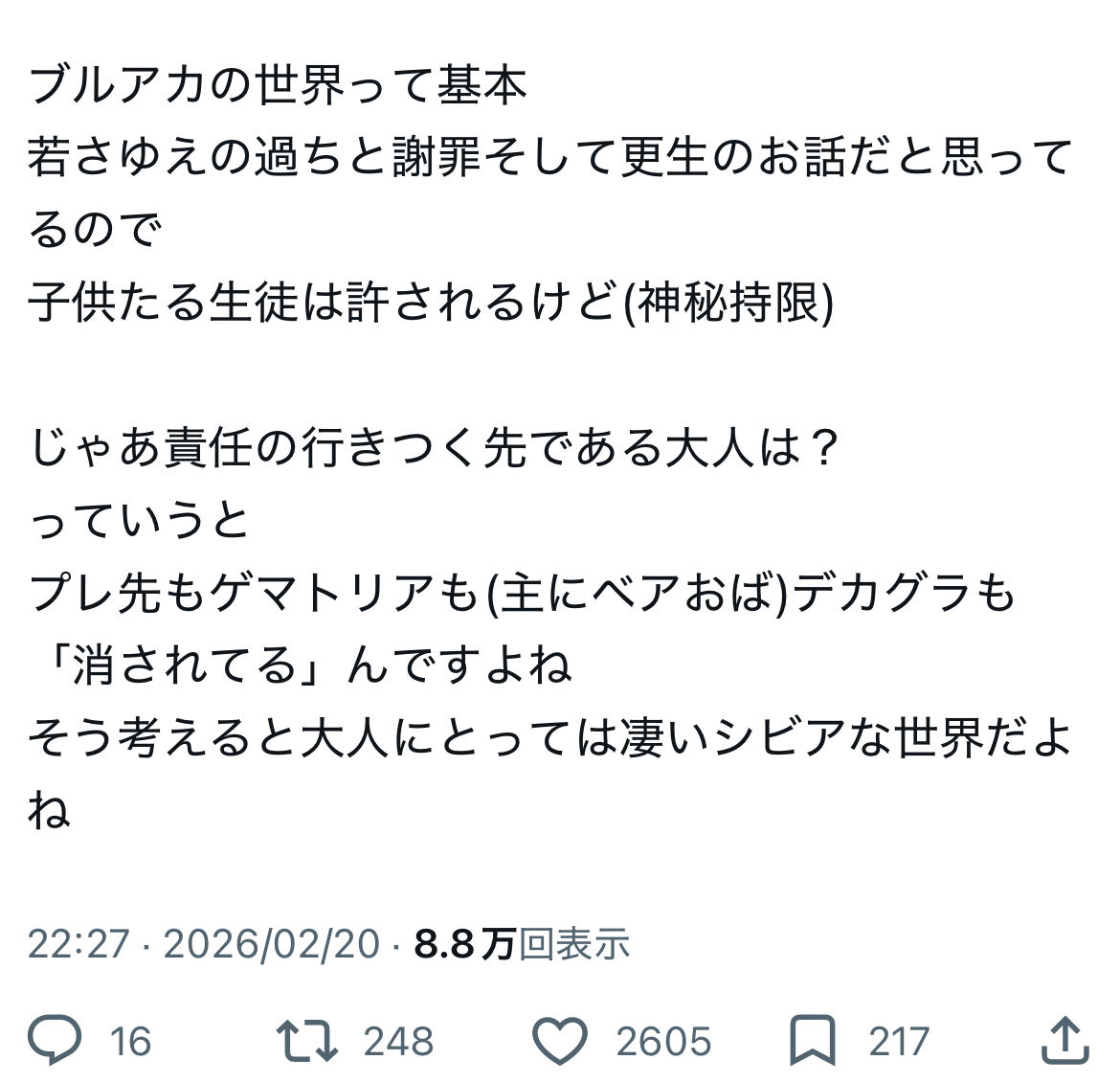1120x1082 pixels.
Task: Bookmark the post with the bookmark icon
Action: point(813,1040)
